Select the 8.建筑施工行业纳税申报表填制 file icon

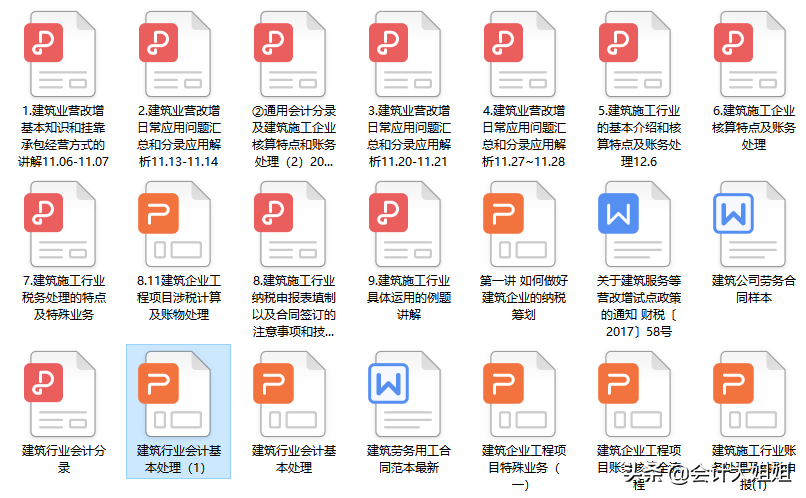point(291,224)
